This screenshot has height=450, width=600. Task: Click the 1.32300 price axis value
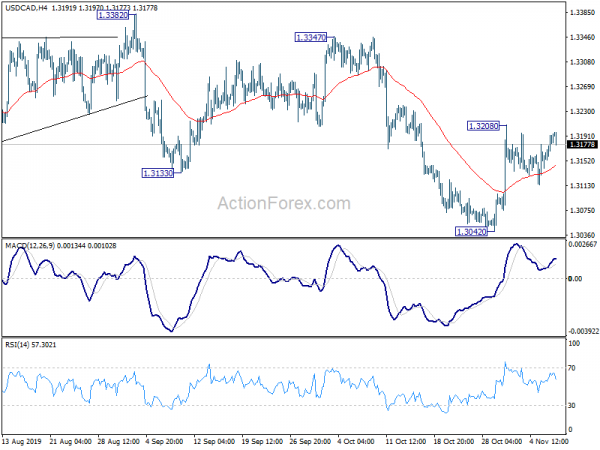pyautogui.click(x=582, y=112)
